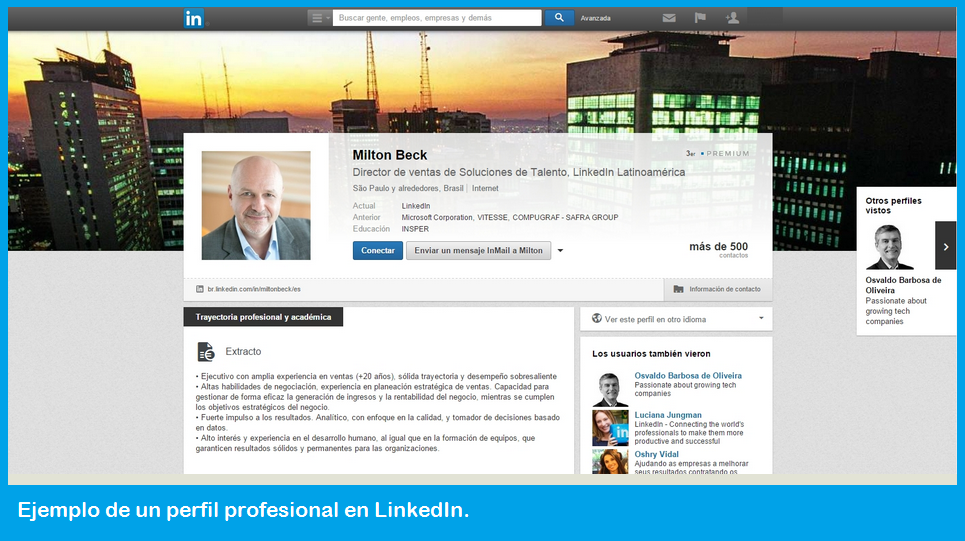Open Luciana Jungman's profile link
The height and width of the screenshot is (541, 965).
tap(668, 415)
